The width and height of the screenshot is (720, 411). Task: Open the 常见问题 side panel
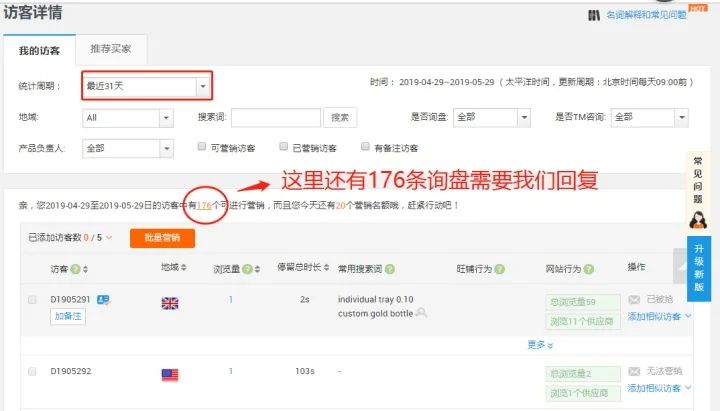click(698, 180)
